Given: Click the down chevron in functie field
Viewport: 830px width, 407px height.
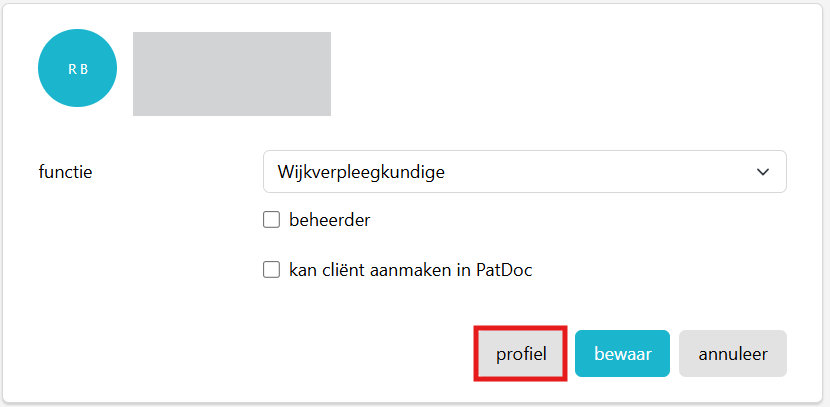Looking at the screenshot, I should pos(762,172).
